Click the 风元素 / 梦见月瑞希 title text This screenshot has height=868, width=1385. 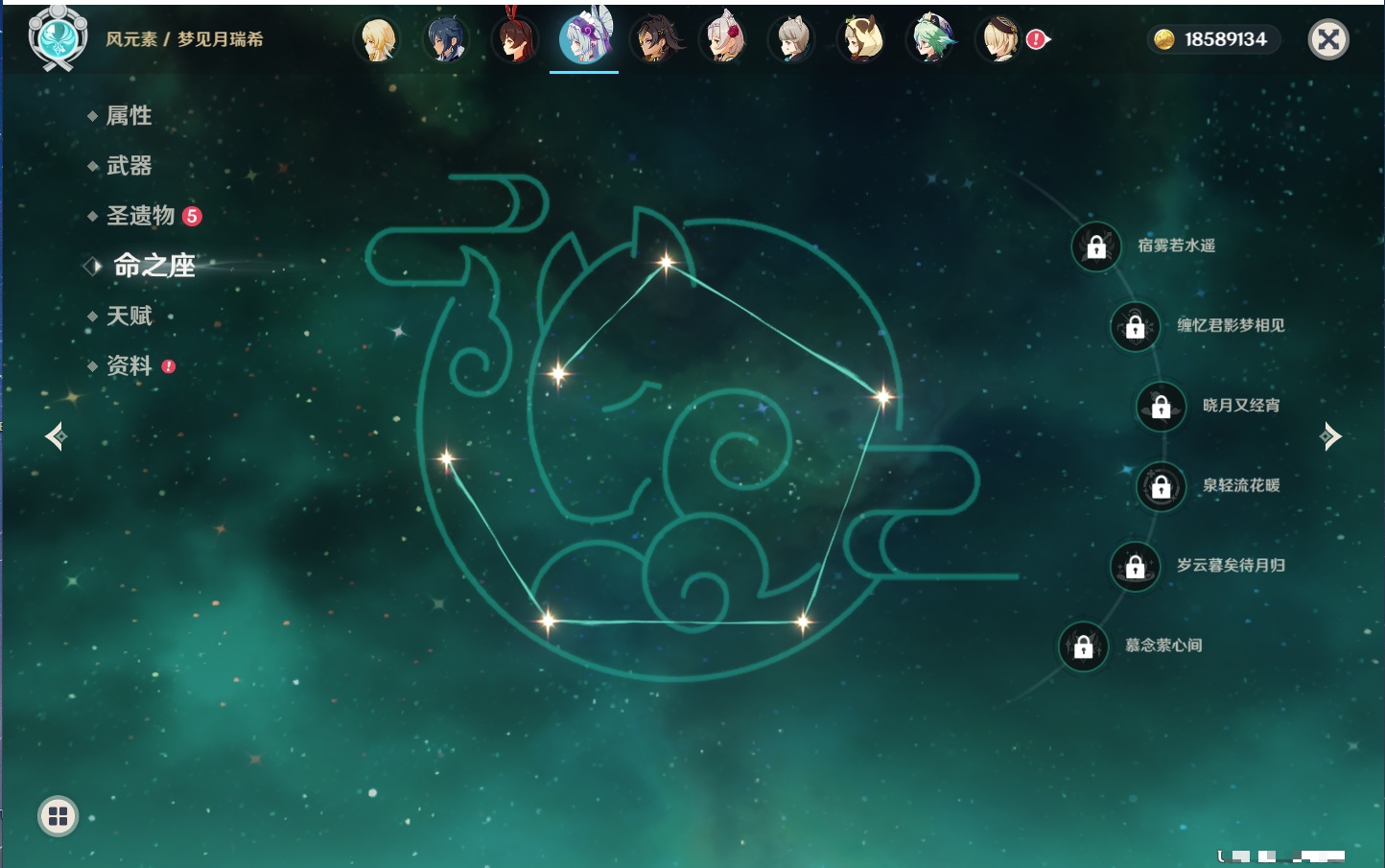coord(184,39)
